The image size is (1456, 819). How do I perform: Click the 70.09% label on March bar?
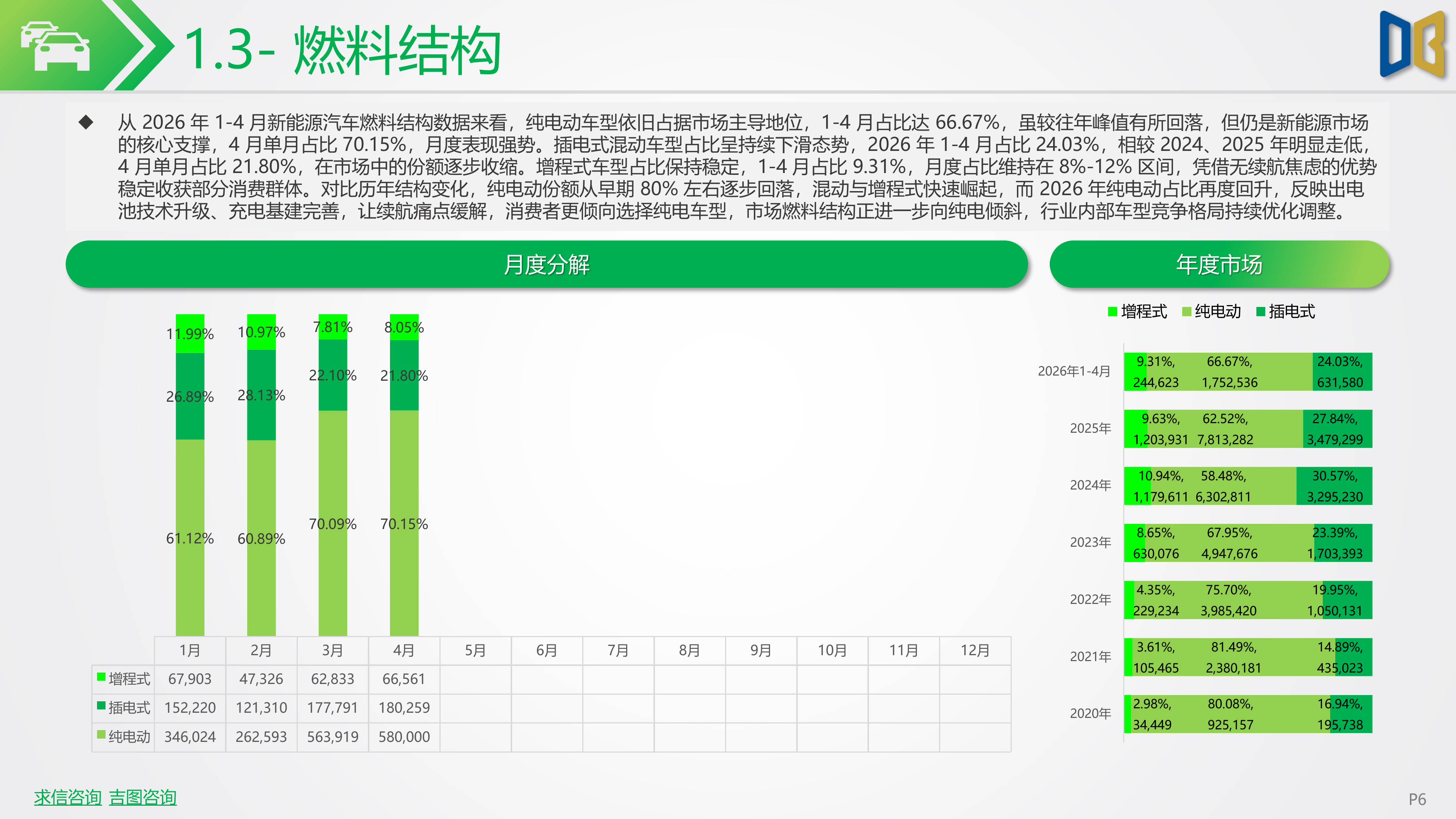[333, 524]
